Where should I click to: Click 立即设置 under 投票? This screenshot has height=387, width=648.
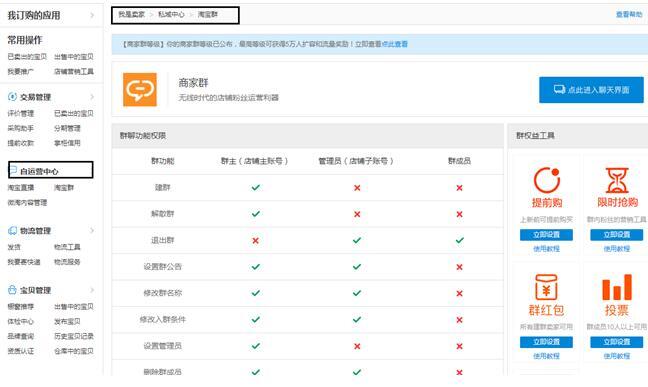616,342
